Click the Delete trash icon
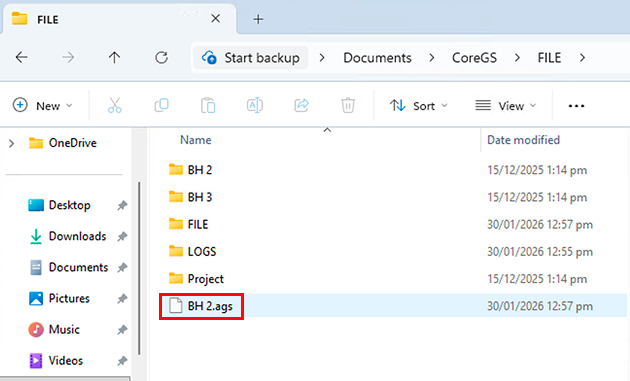 (348, 106)
